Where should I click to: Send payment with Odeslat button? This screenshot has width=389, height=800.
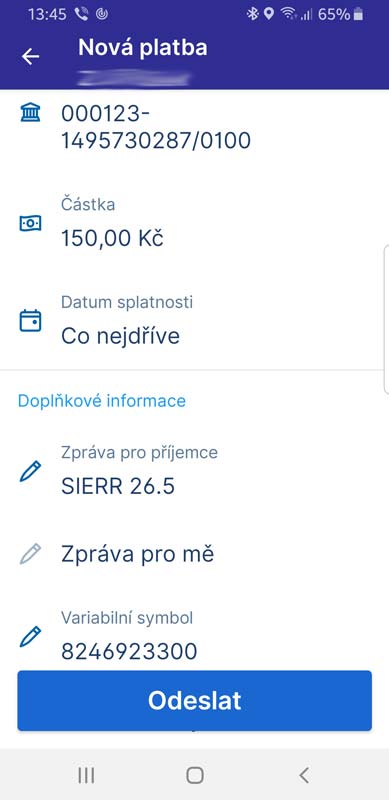point(194,701)
